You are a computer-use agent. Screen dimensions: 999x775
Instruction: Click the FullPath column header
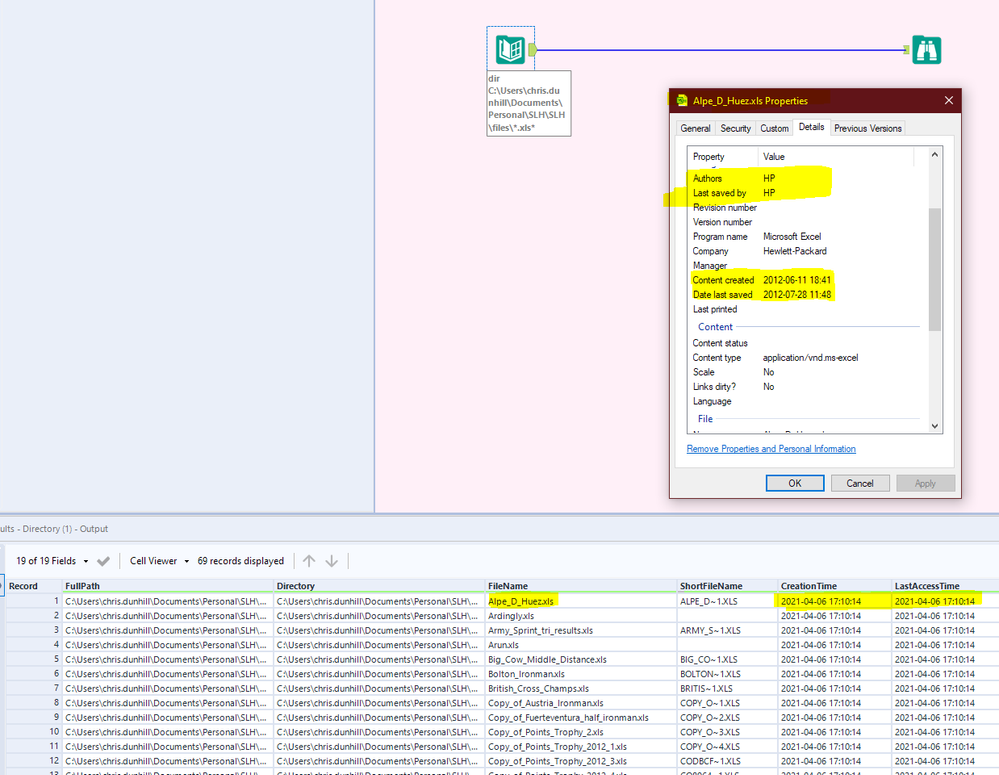point(168,586)
